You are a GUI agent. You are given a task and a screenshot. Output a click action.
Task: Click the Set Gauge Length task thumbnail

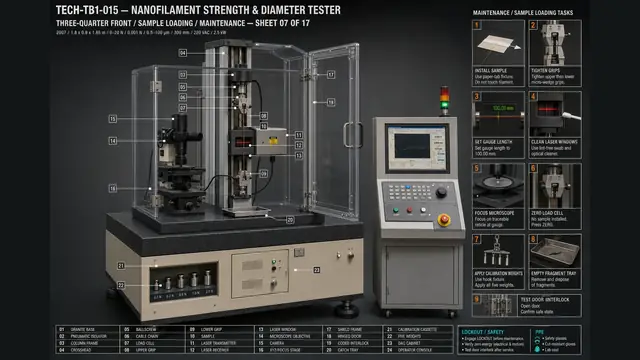498,115
